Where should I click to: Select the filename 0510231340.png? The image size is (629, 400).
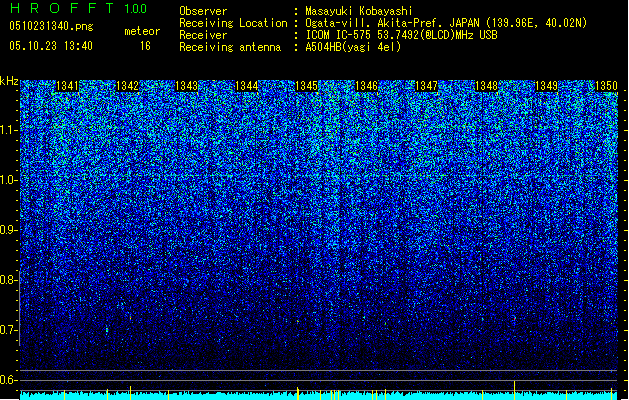point(51,26)
